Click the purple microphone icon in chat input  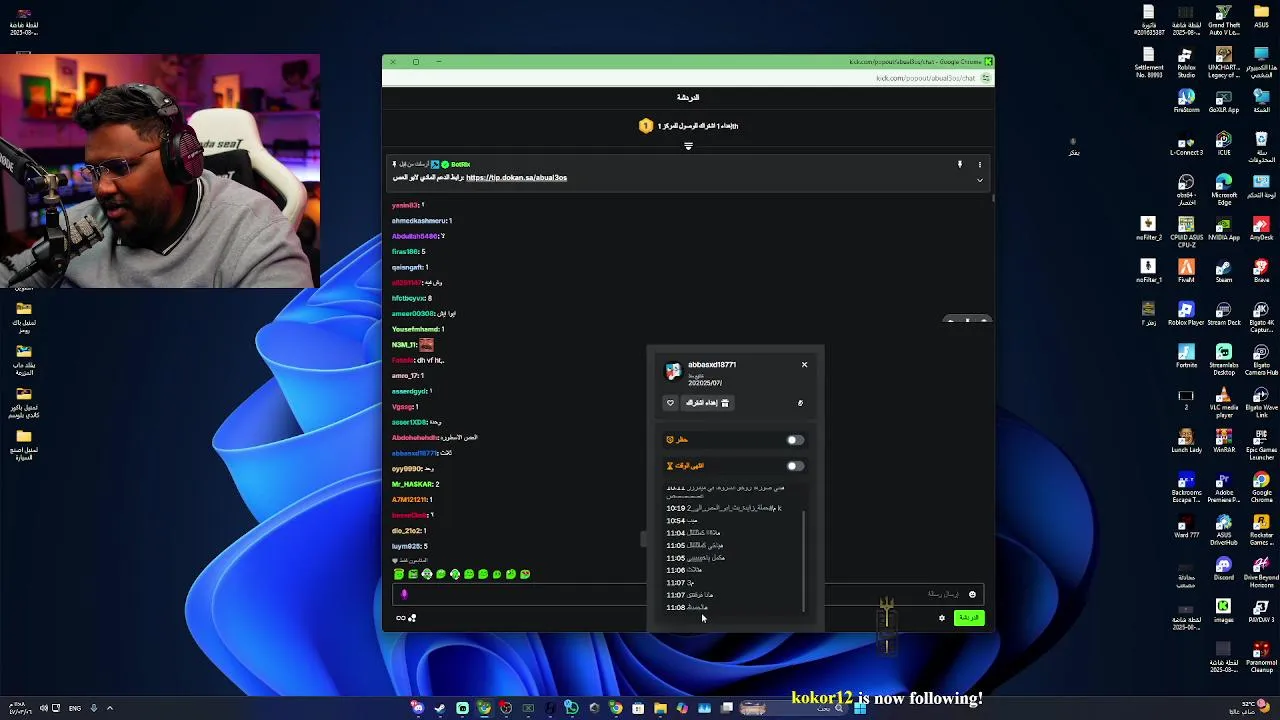point(404,595)
